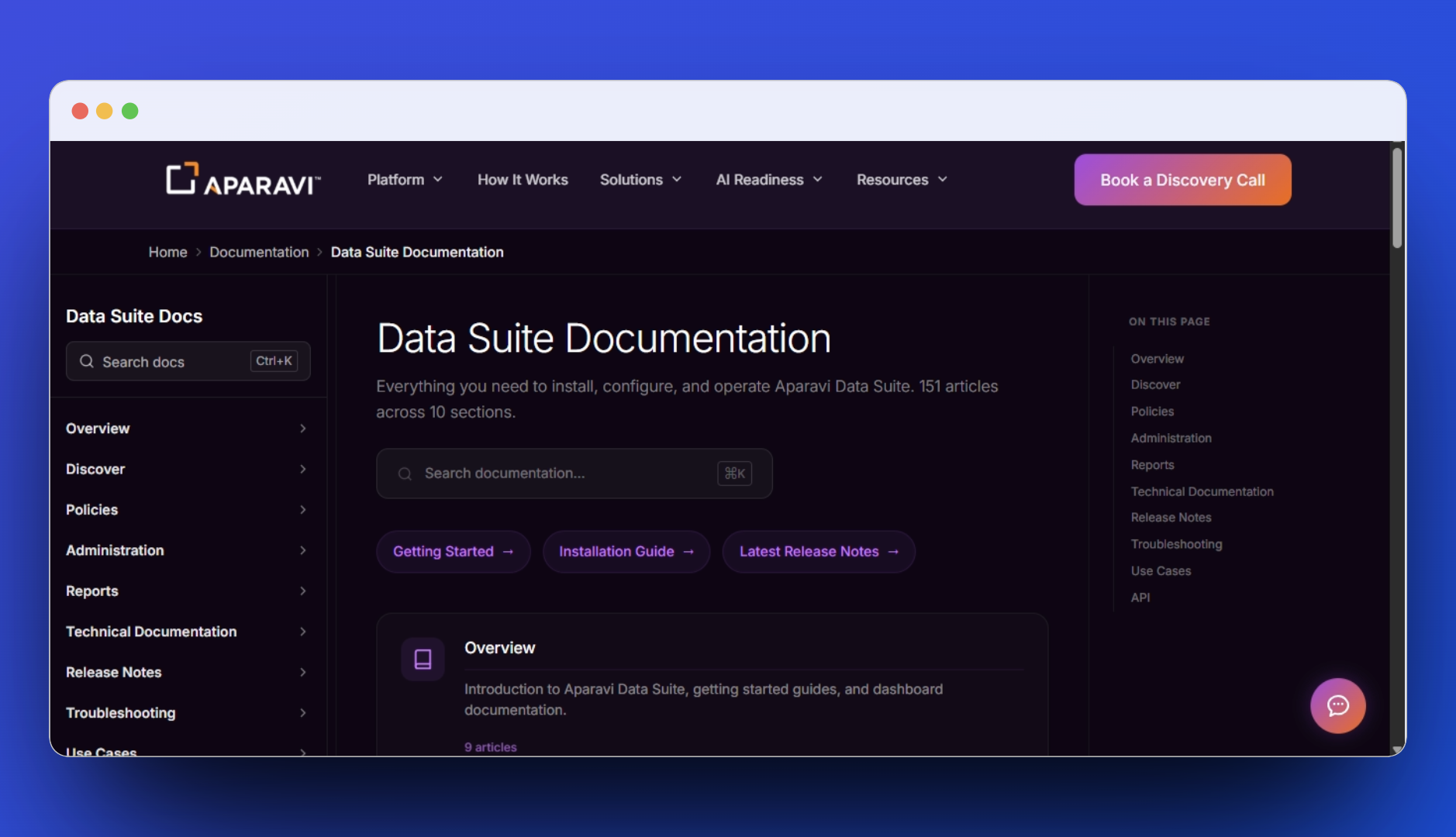Jump to Reports in On This Page

point(1152,465)
